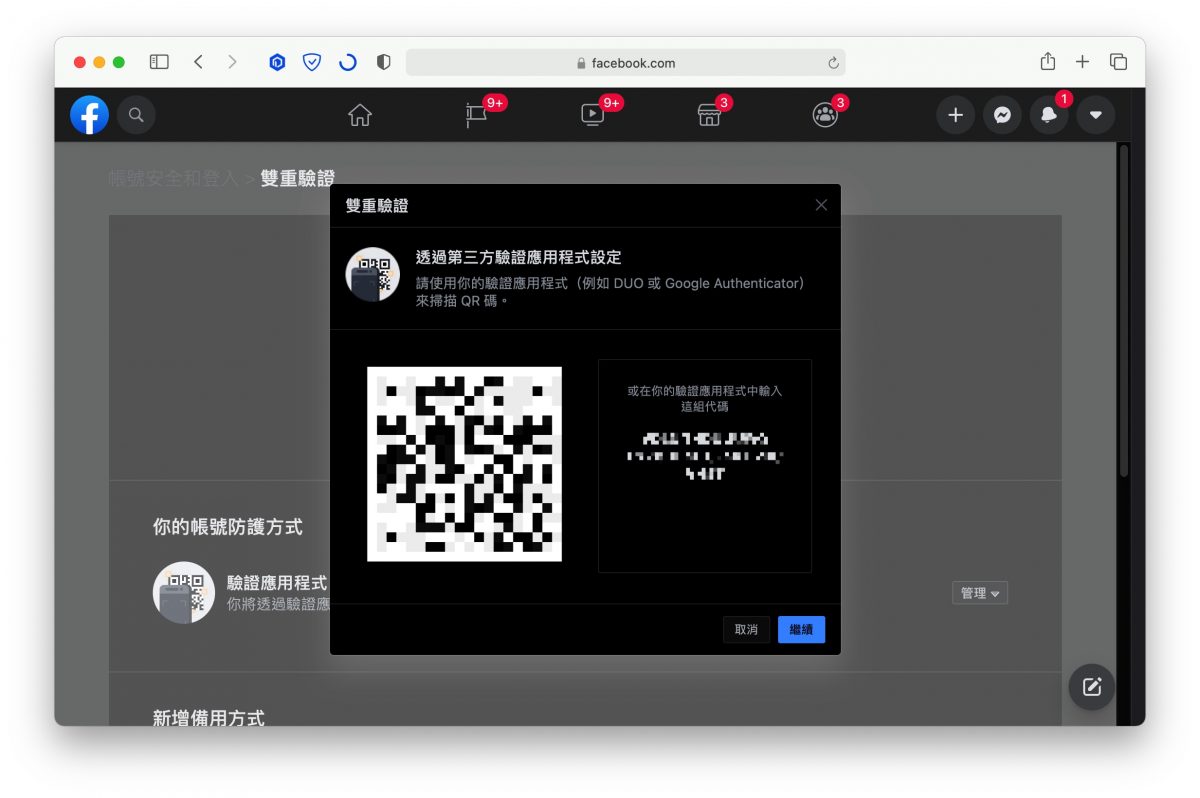Screen dimensions: 1200x798
Task: Open the Watch video icon
Action: [x=592, y=115]
